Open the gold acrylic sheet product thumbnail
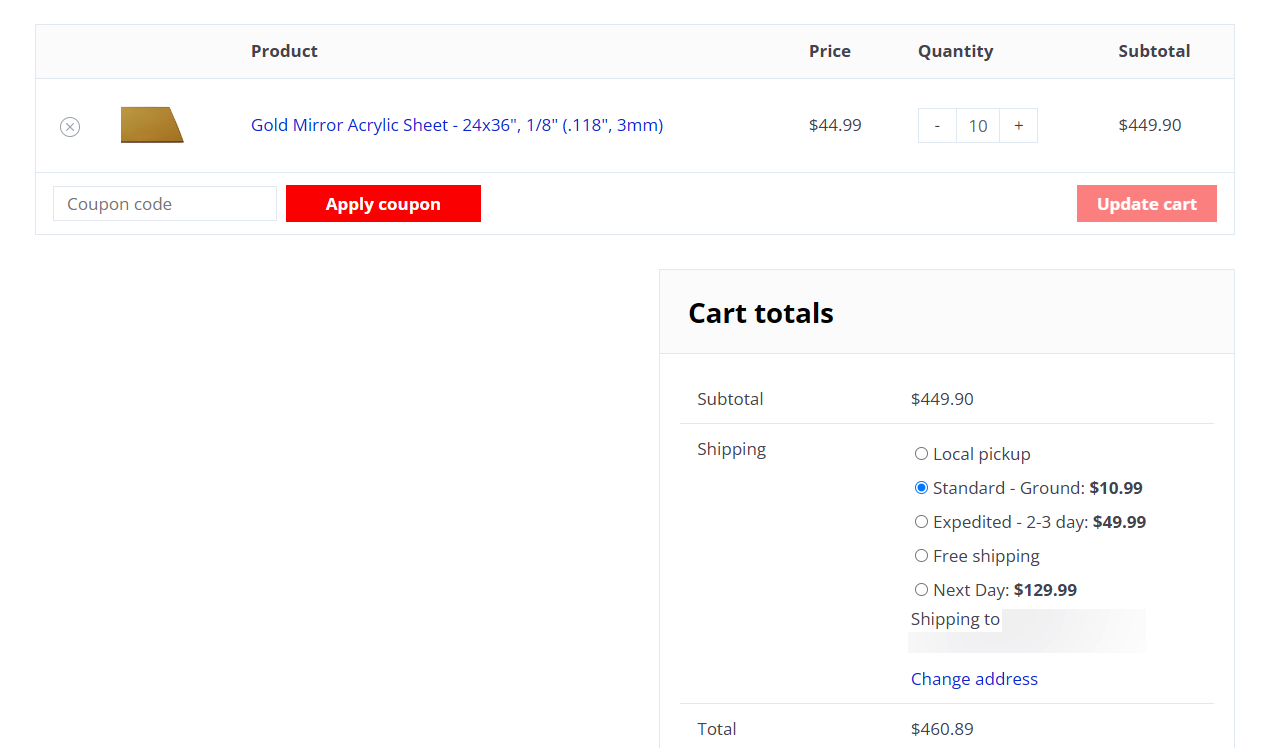The image size is (1286, 748). coord(152,125)
